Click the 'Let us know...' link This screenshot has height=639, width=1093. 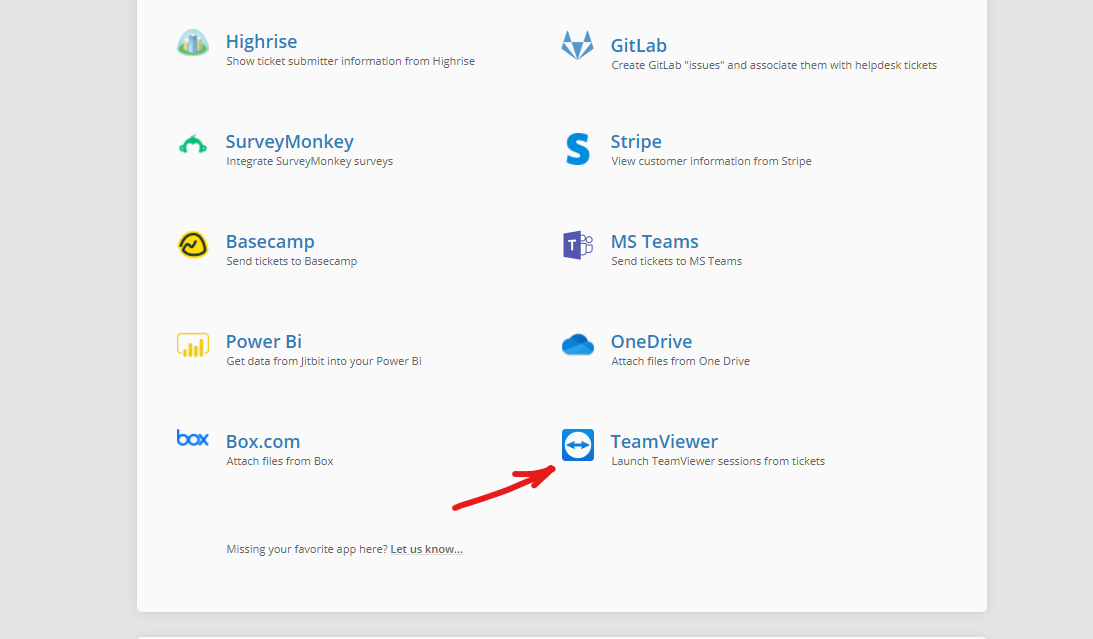pos(426,548)
